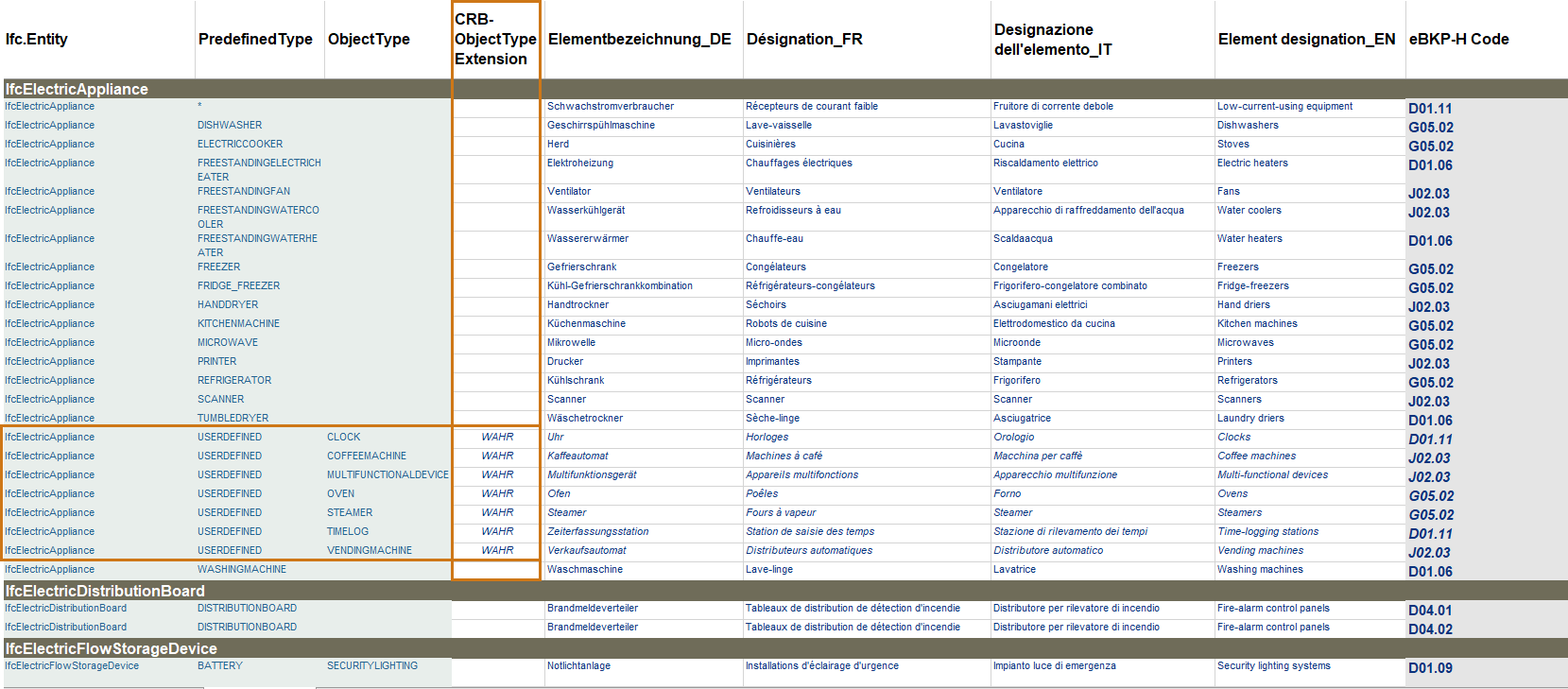Select the 'Geschirrspühlmaschine' cell

point(601,125)
